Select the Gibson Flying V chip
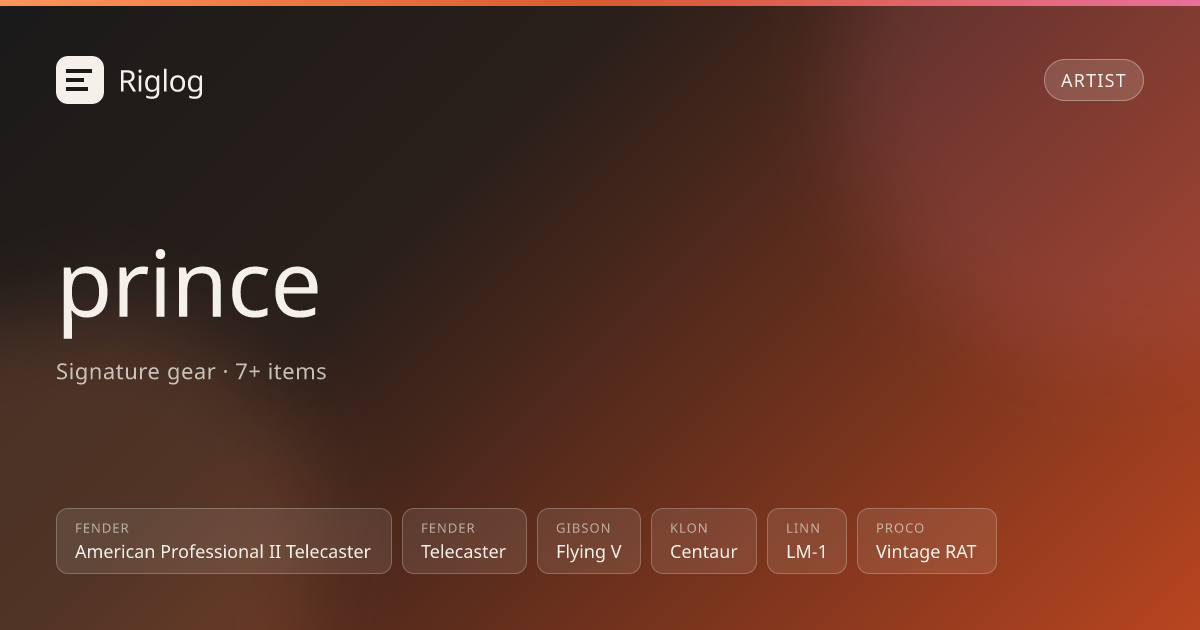 point(589,541)
